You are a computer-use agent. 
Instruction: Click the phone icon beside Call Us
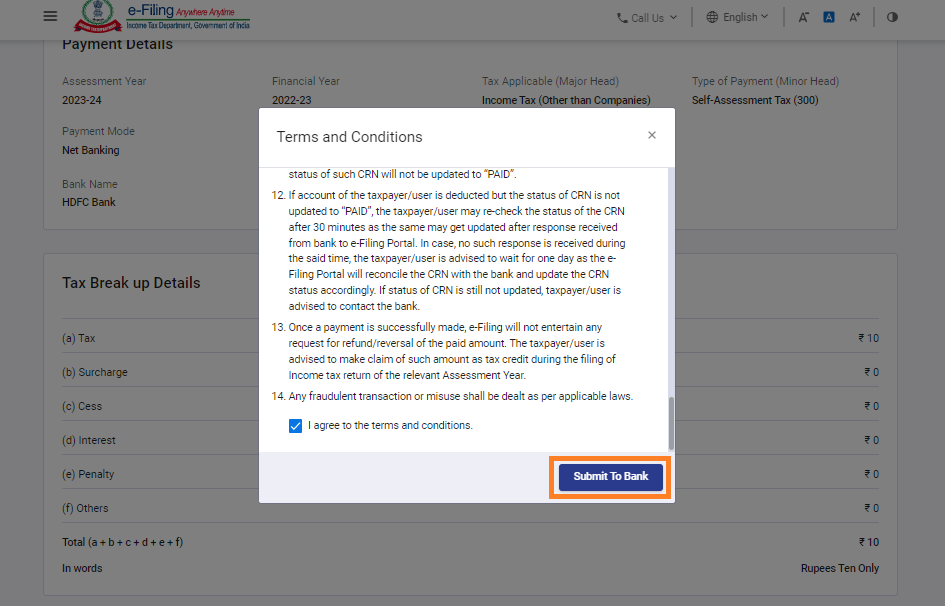622,18
